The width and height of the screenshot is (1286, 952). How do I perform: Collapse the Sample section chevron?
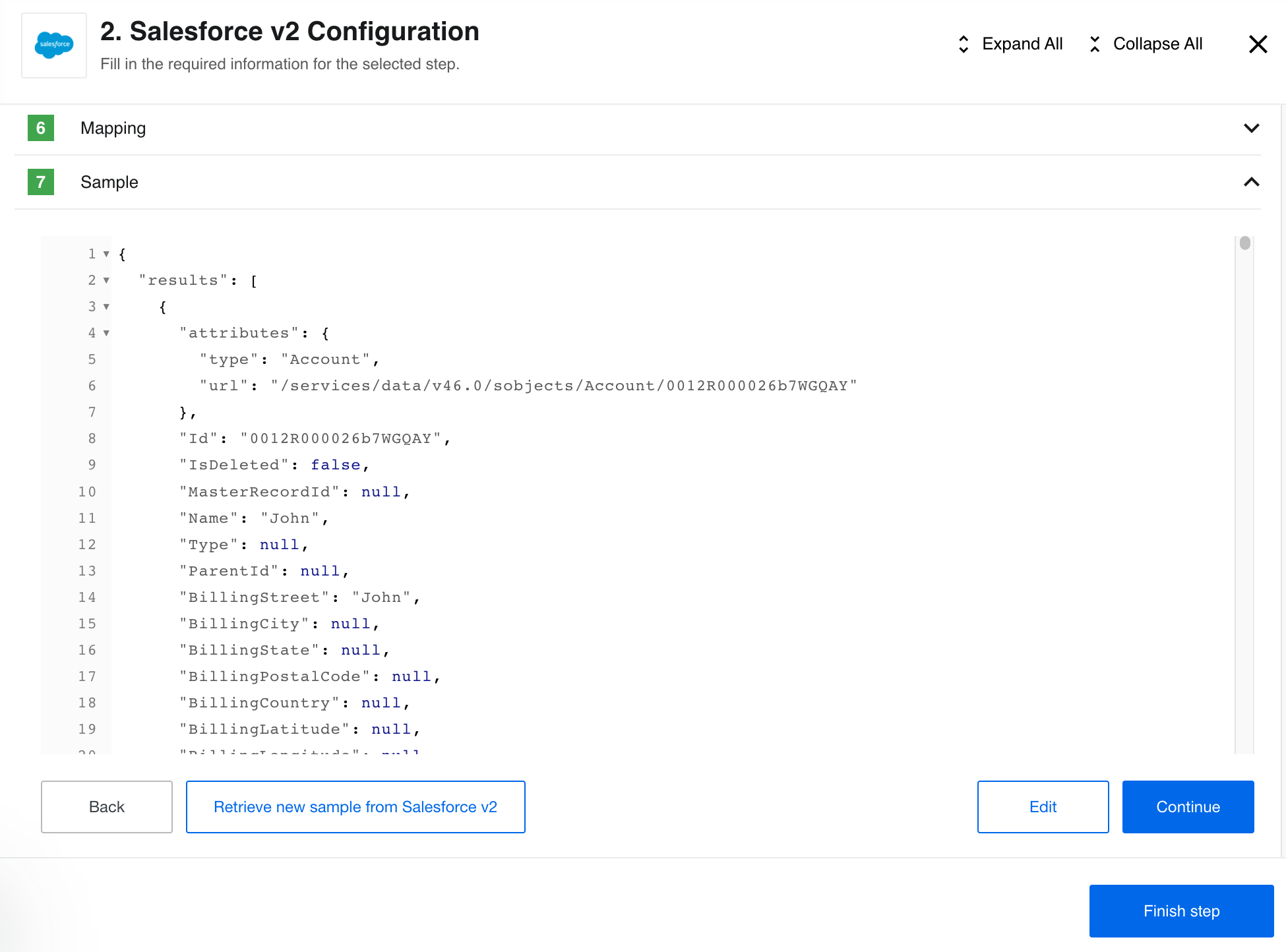pos(1251,182)
